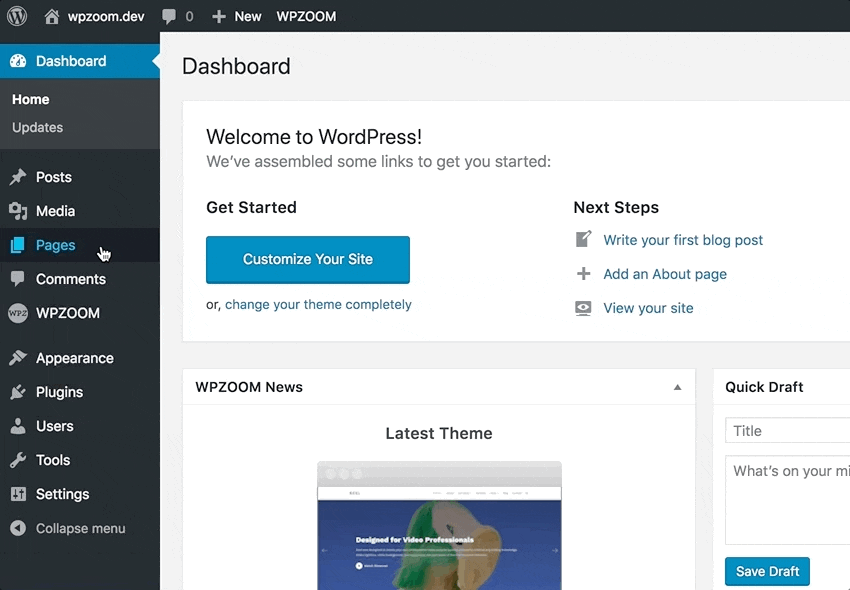
Task: Click the Latest Theme preview thumbnail
Action: (439, 525)
